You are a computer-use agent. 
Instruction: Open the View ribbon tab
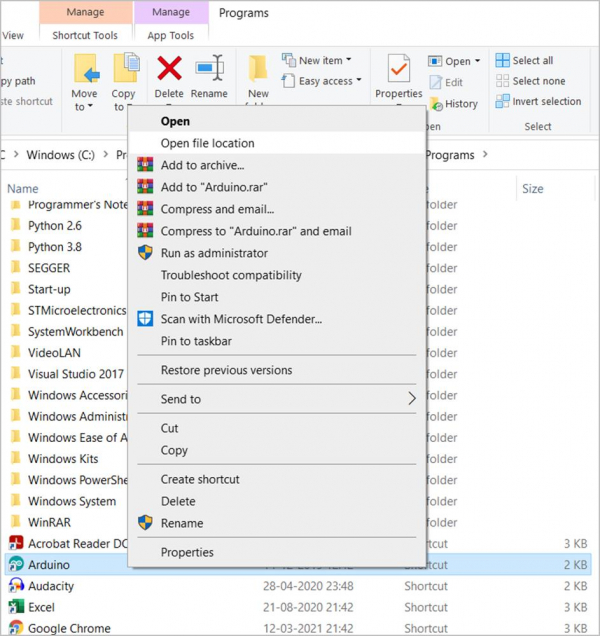[x=13, y=35]
